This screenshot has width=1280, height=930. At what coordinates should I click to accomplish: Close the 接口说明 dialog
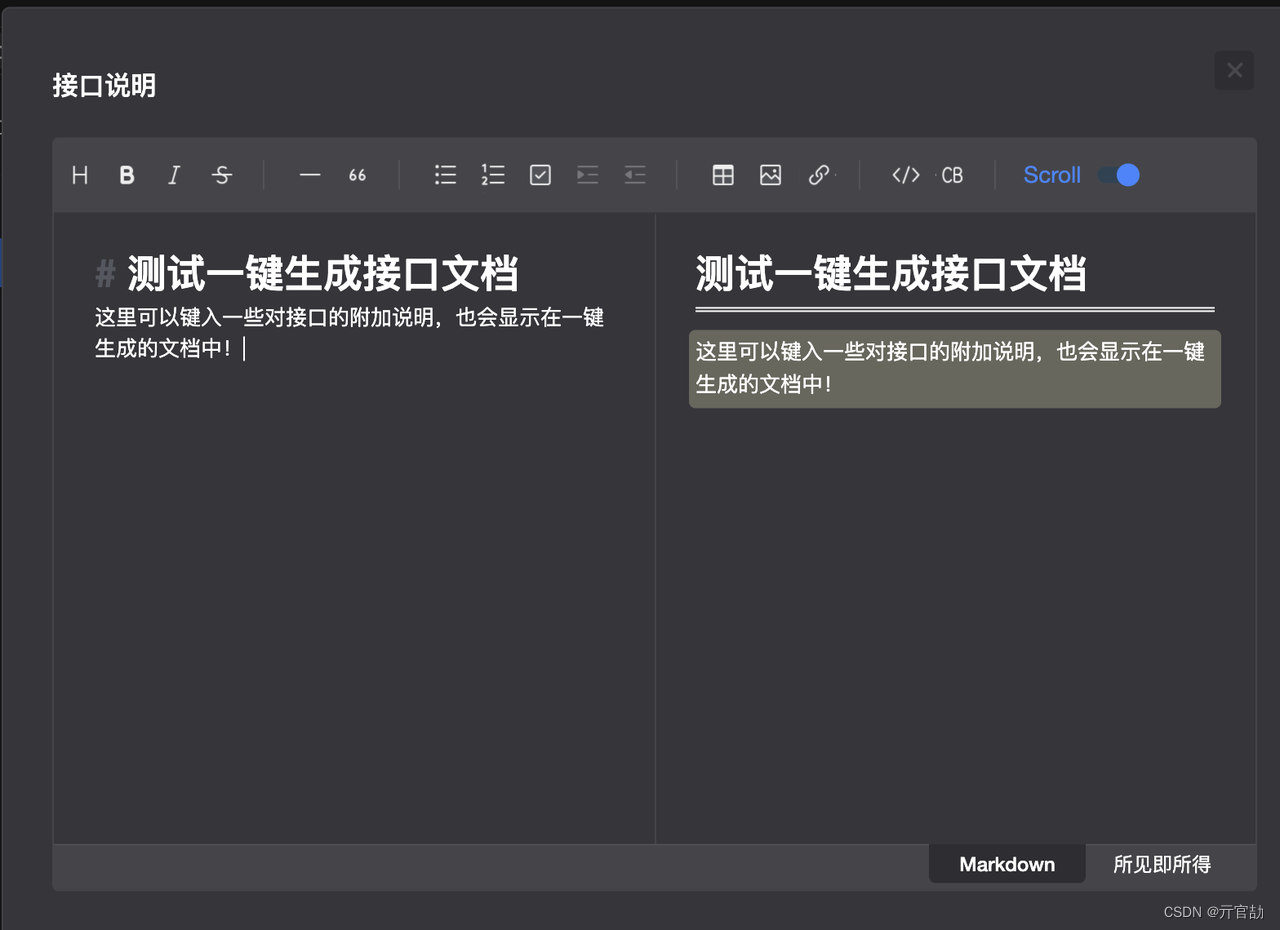point(1234,70)
